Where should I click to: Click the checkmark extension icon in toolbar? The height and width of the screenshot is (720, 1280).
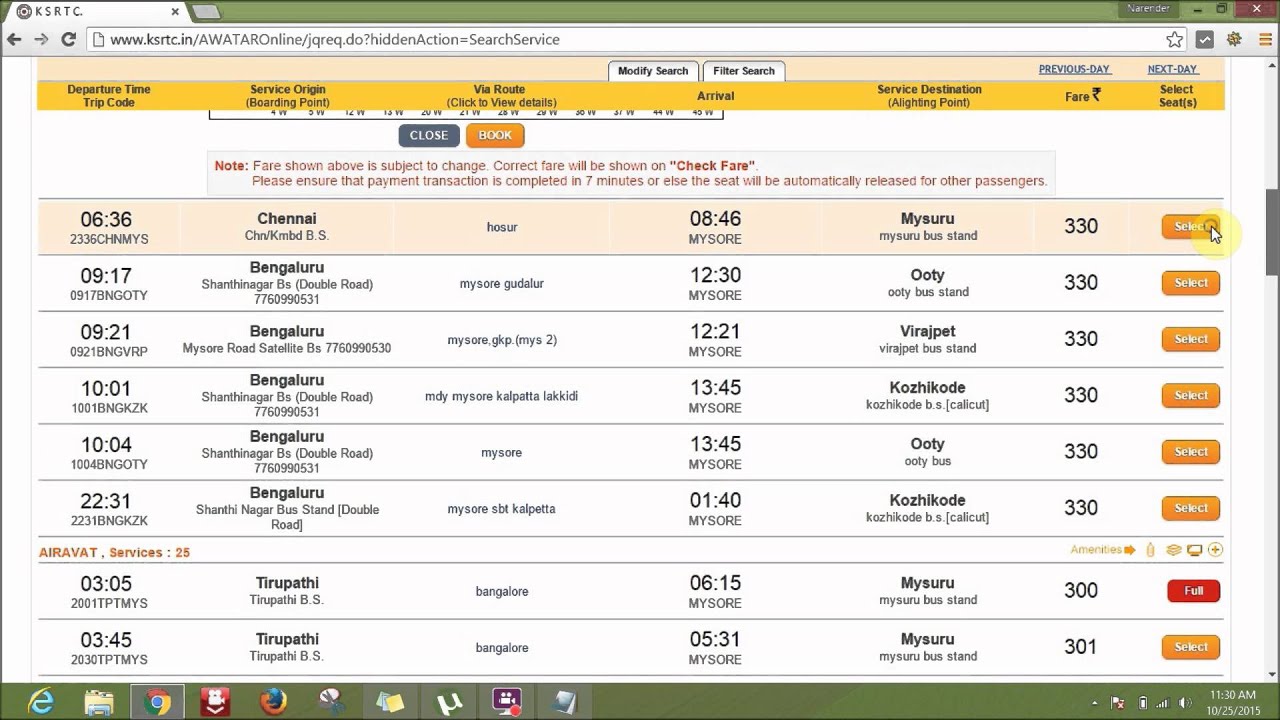pyautogui.click(x=1205, y=40)
